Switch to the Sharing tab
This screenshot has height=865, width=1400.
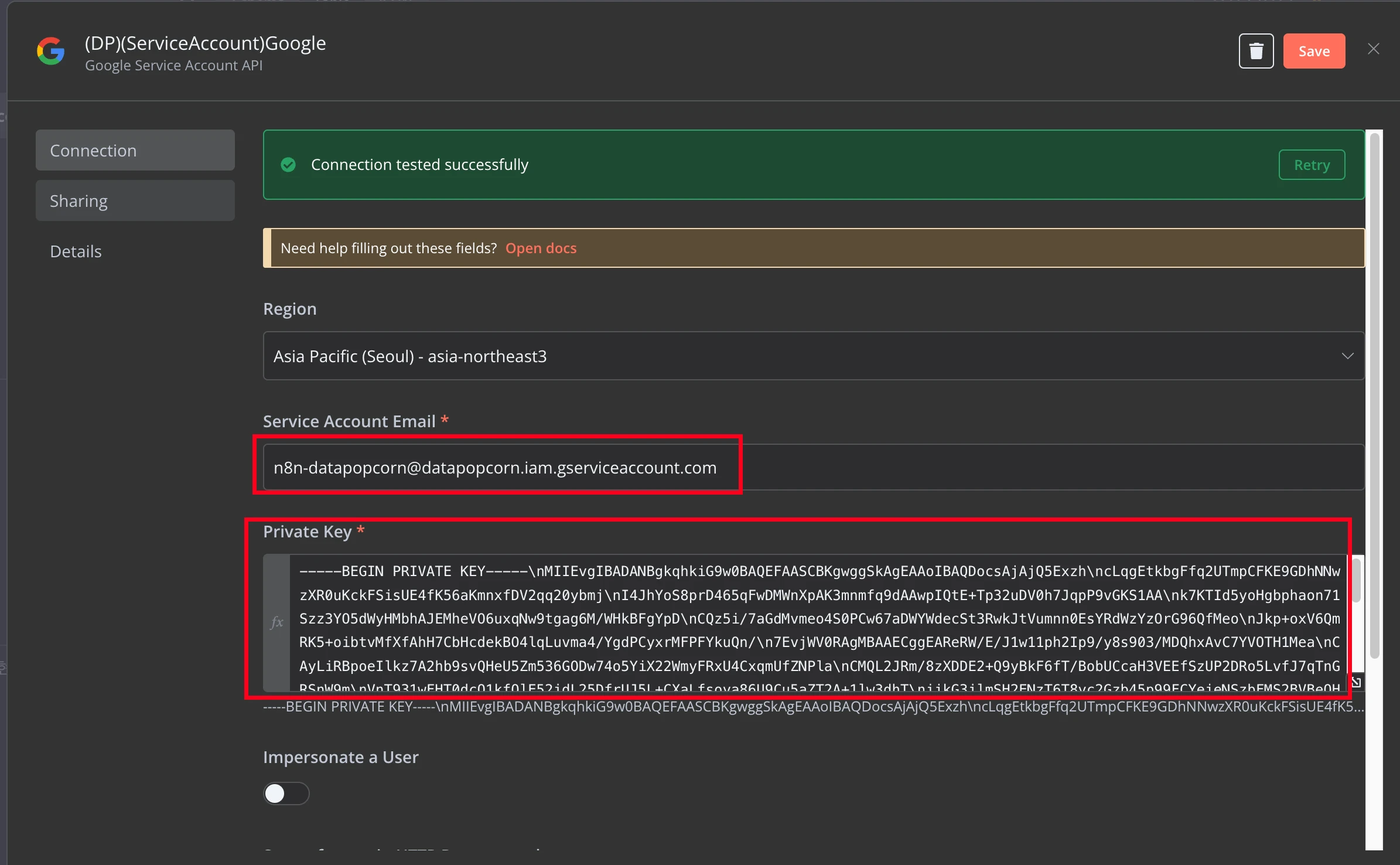[135, 200]
